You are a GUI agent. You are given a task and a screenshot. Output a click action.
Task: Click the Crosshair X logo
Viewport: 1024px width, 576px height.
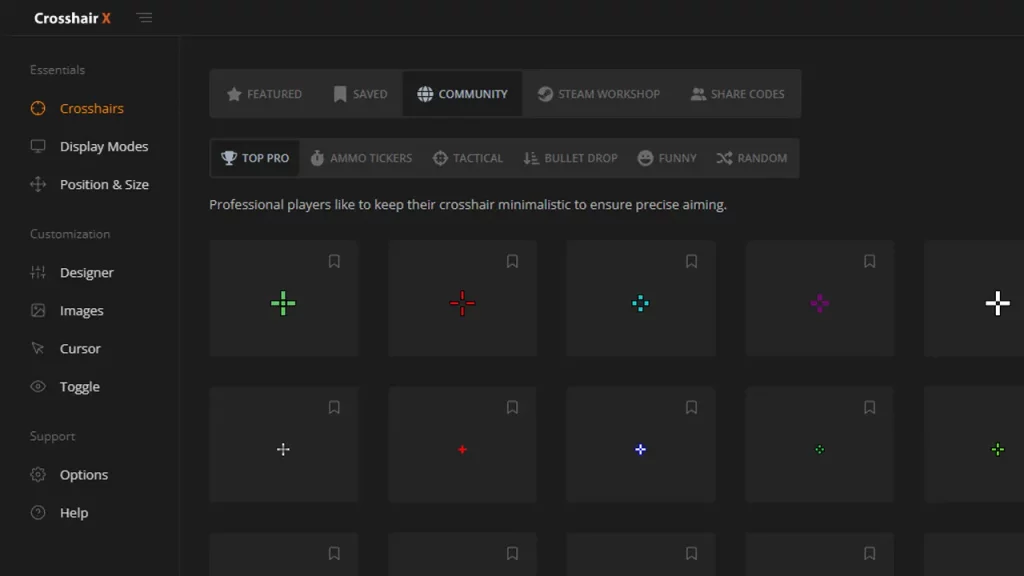click(x=72, y=18)
